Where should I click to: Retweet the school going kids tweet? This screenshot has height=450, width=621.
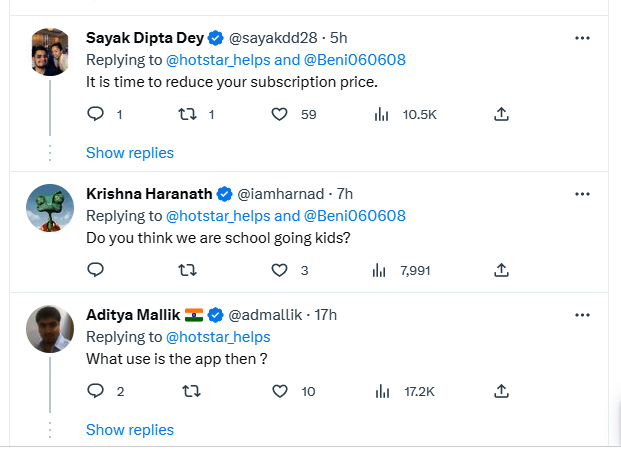[x=187, y=270]
